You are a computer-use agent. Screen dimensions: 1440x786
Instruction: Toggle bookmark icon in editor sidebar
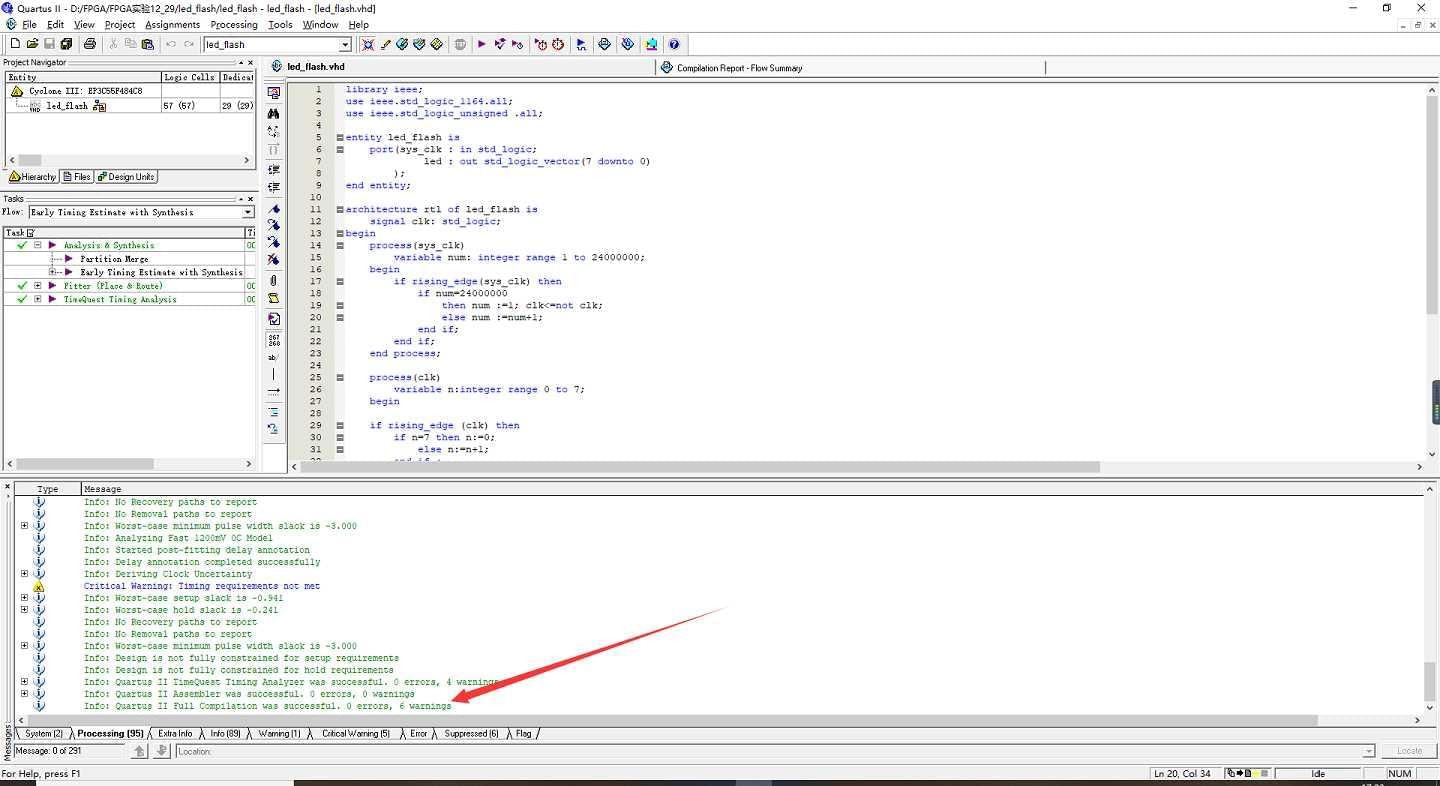coord(273,210)
